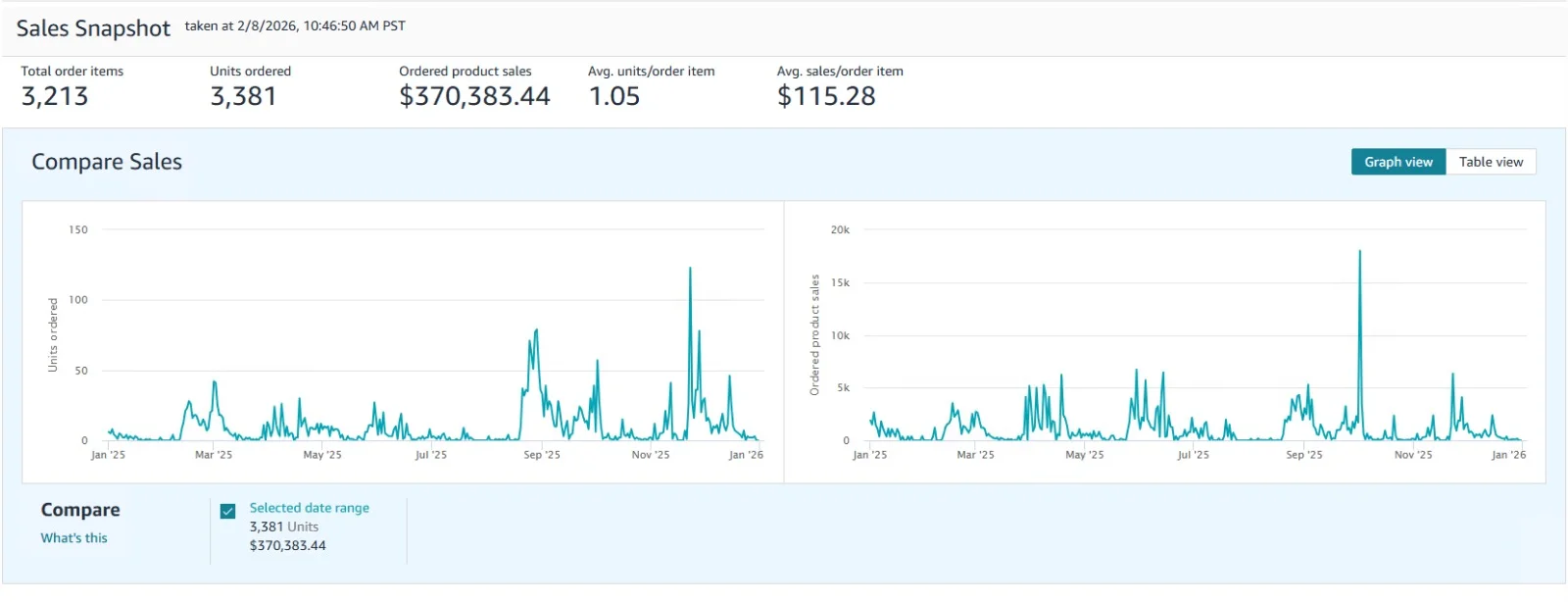Uncheck the Selected date range checkbox
1568x602 pixels.
[228, 511]
